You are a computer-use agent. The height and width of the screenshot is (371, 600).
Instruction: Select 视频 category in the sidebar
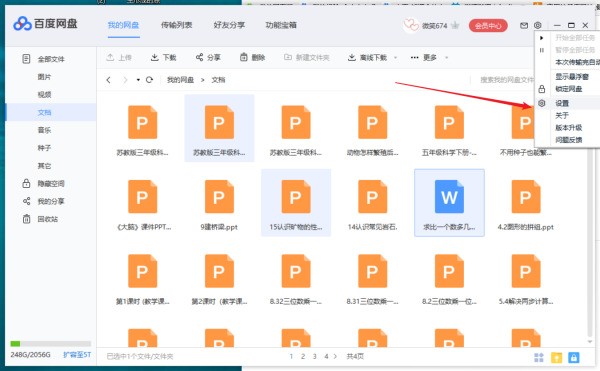44,94
